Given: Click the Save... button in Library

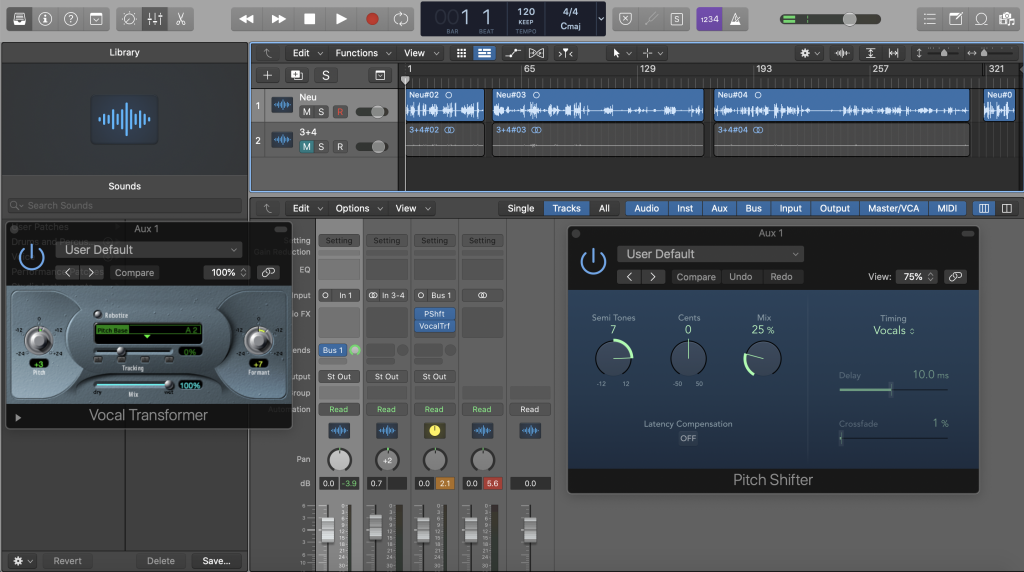Looking at the screenshot, I should (216, 561).
